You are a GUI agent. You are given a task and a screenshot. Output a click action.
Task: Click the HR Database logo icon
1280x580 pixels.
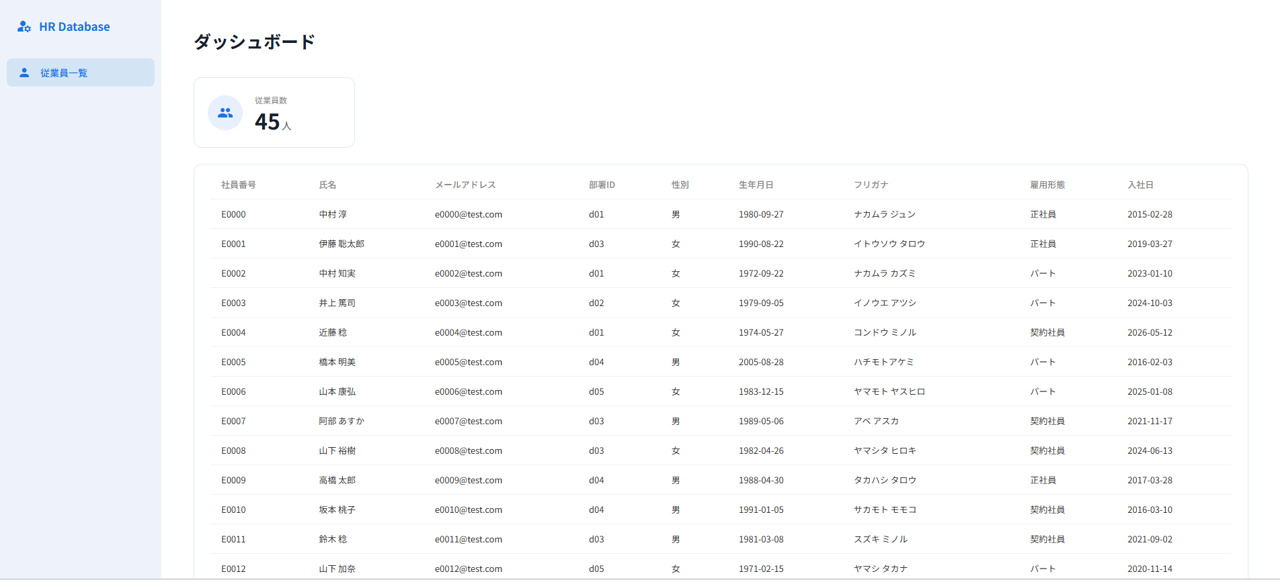pos(24,27)
